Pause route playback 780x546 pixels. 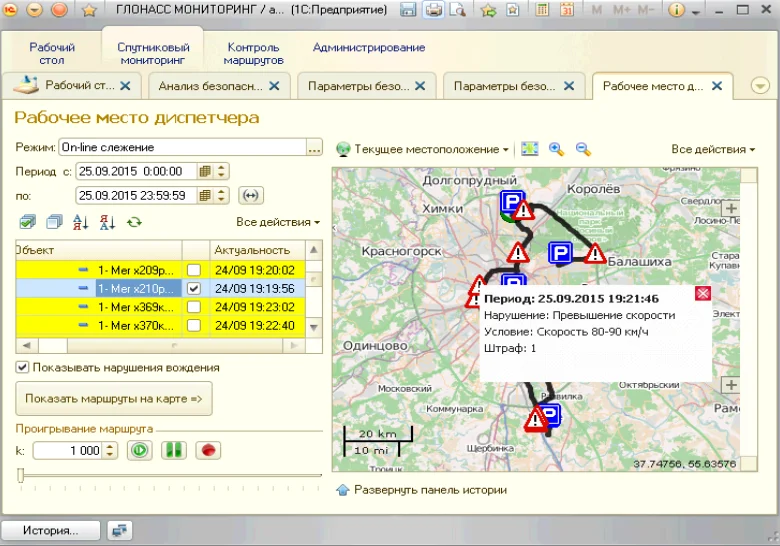[x=174, y=450]
